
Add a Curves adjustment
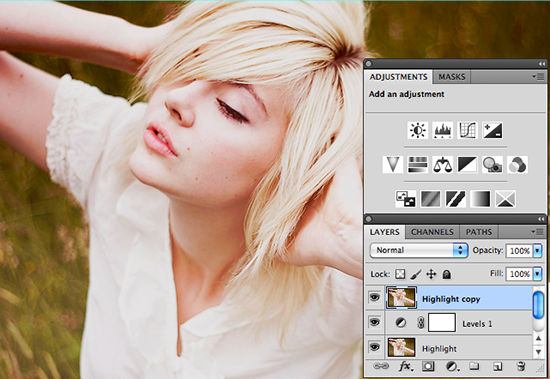467,130
